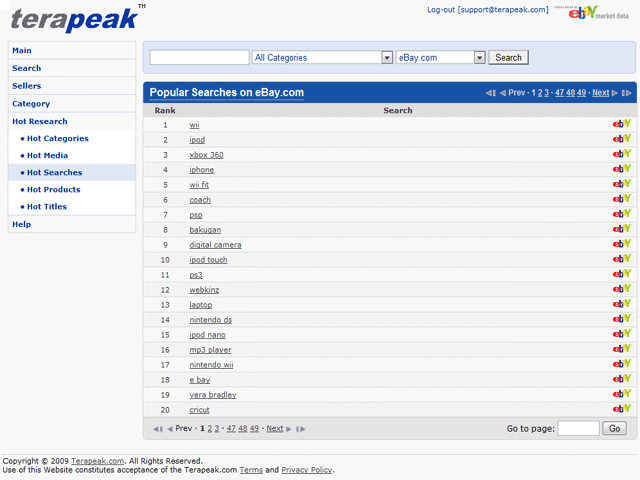Screen dimensions: 640x480
Task: Go to page 2 in the top pager
Action: tap(540, 93)
